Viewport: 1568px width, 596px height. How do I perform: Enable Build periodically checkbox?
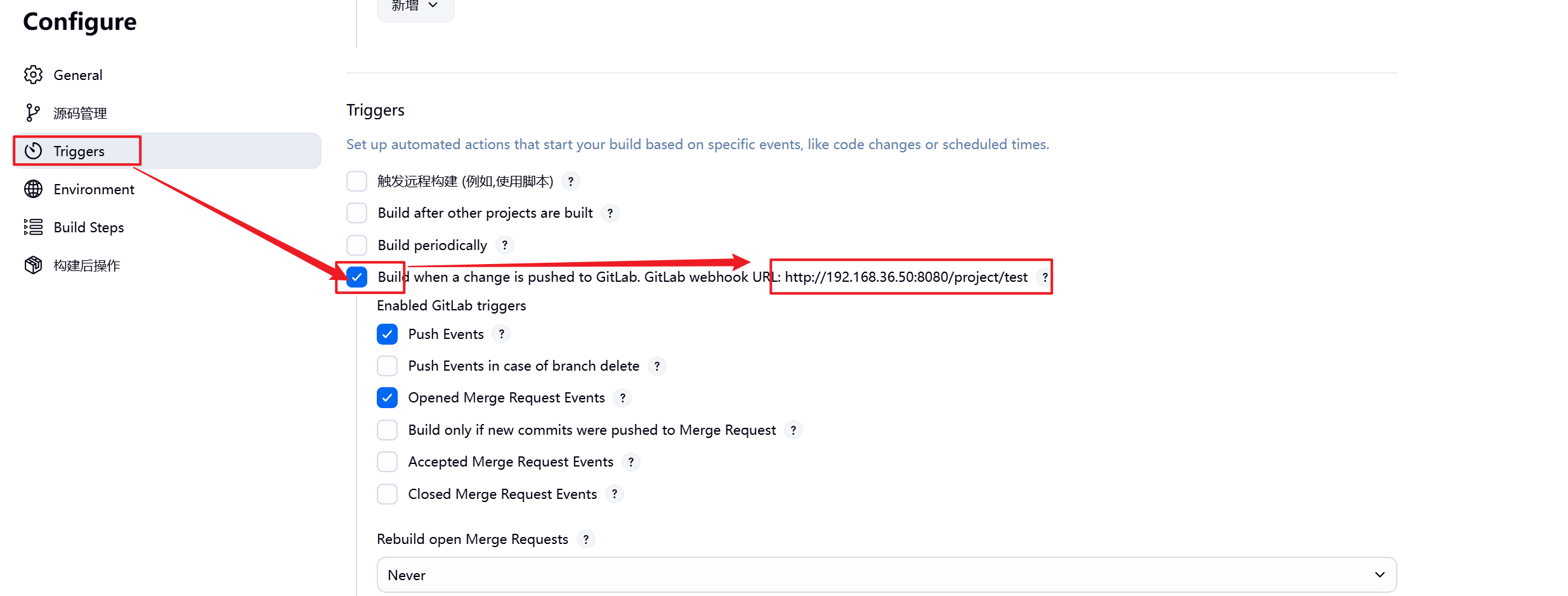357,245
